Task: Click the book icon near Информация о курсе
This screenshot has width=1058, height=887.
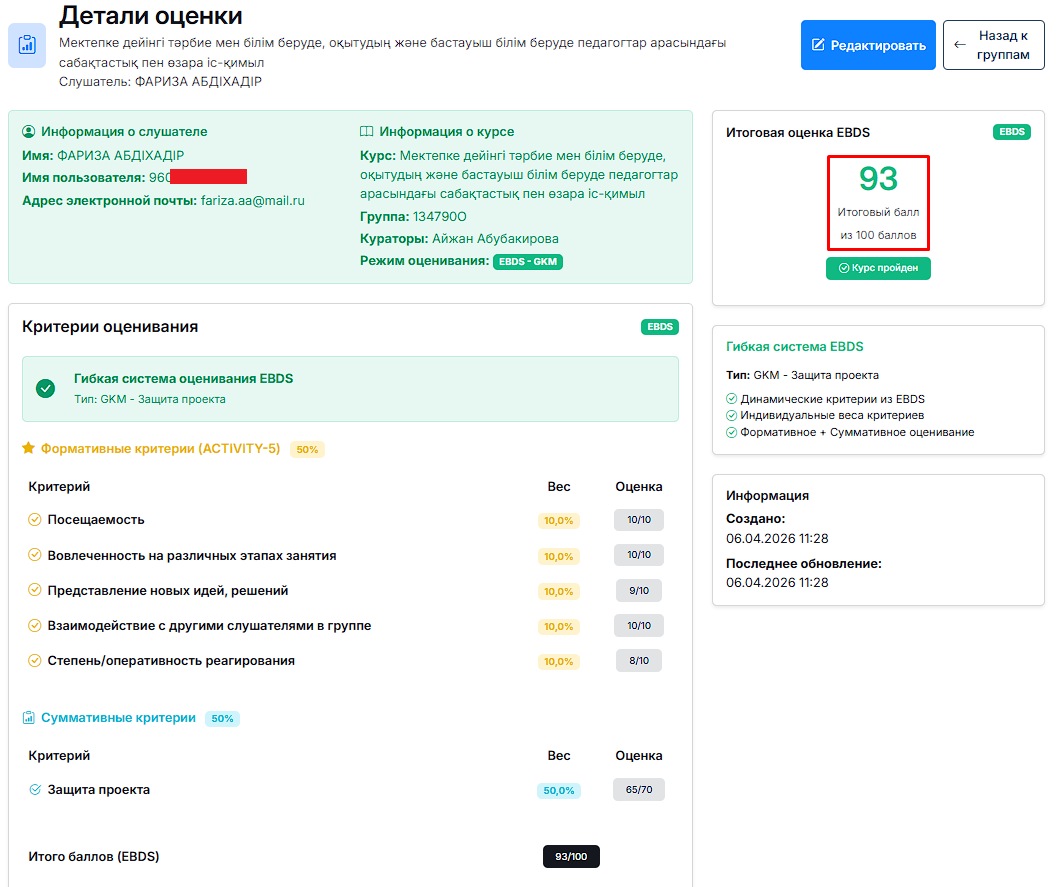Action: (367, 132)
